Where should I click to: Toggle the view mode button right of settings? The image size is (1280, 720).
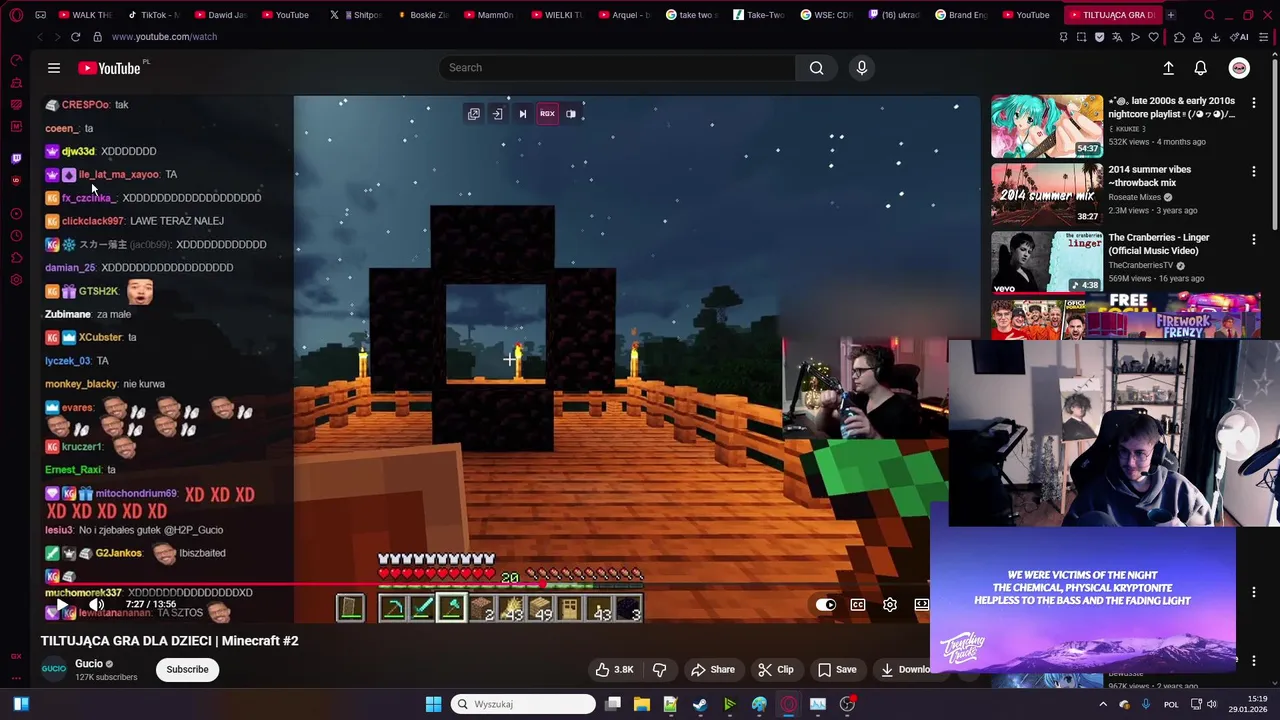[922, 605]
